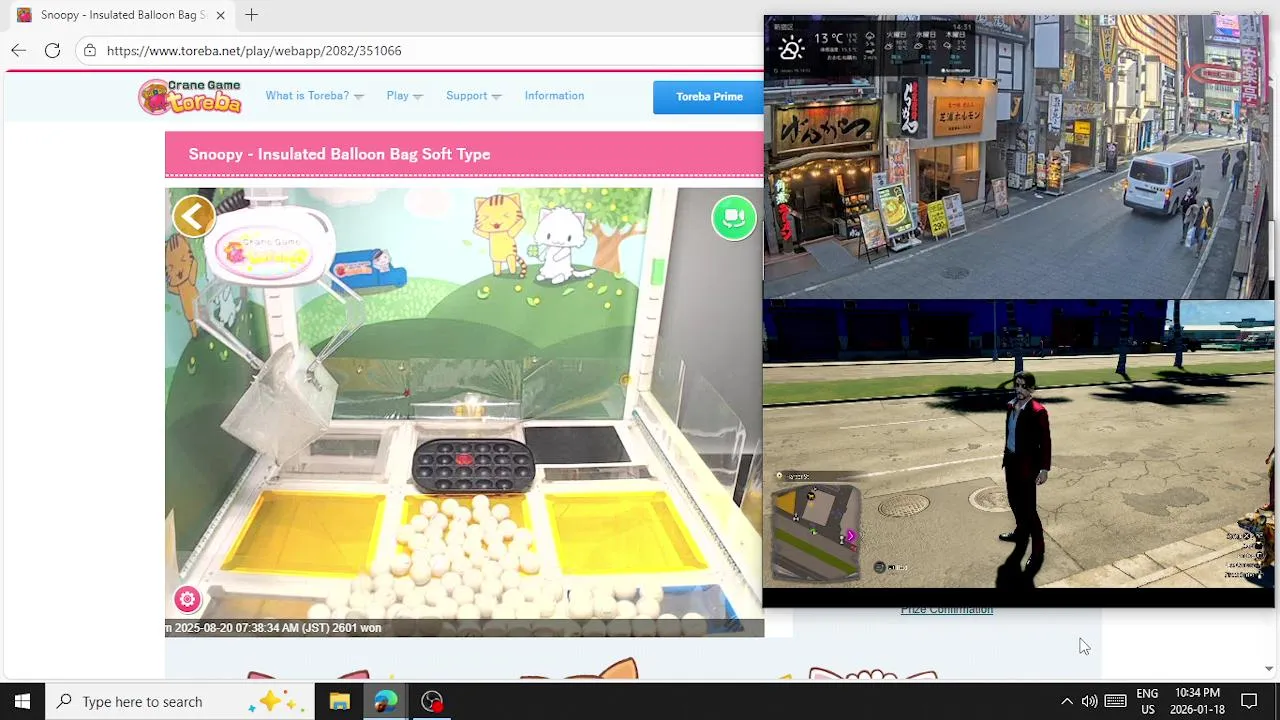Click the Snoopy - Insulated Balloon Bag heading
Viewport: 1280px width, 720px height.
coord(339,154)
